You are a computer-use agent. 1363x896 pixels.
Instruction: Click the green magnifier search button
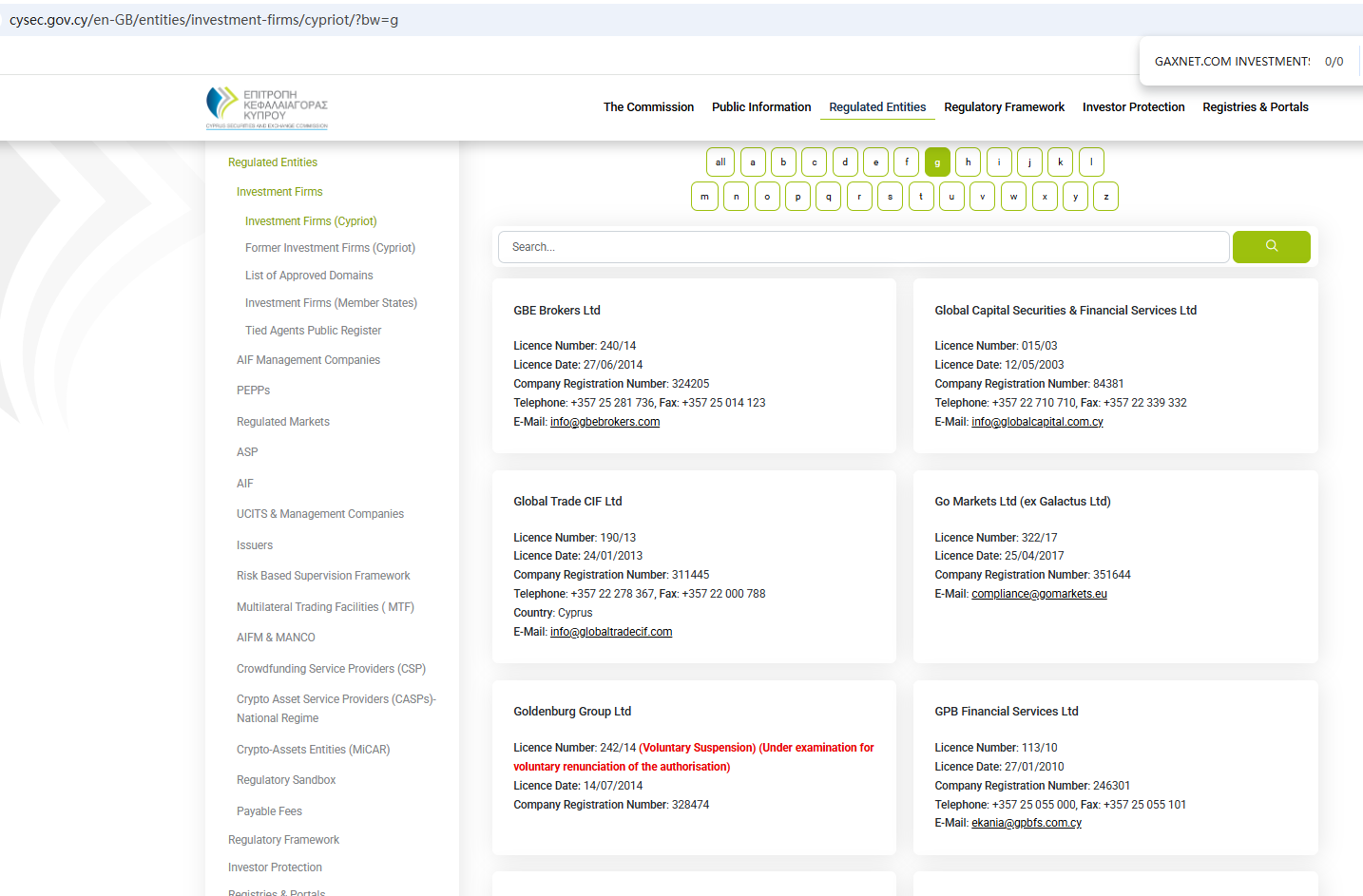(x=1271, y=247)
